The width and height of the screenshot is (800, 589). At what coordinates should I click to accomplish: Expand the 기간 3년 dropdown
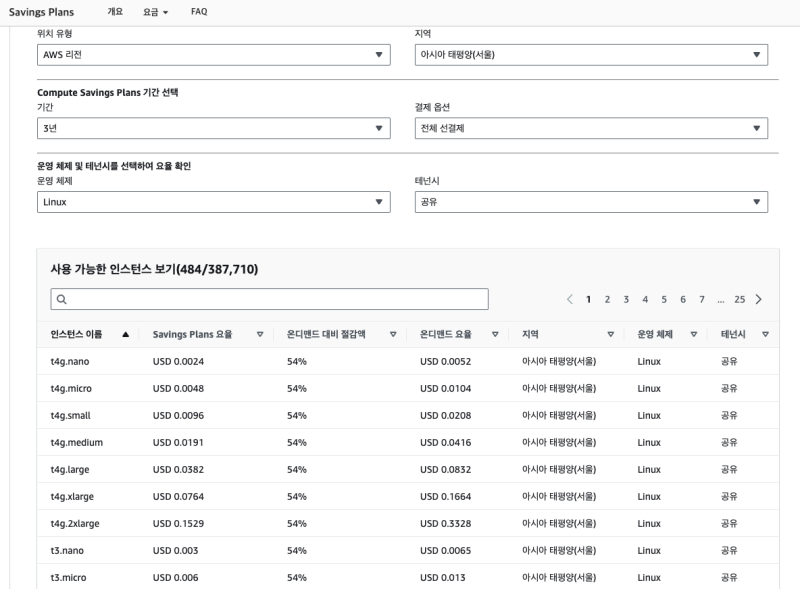click(x=213, y=128)
